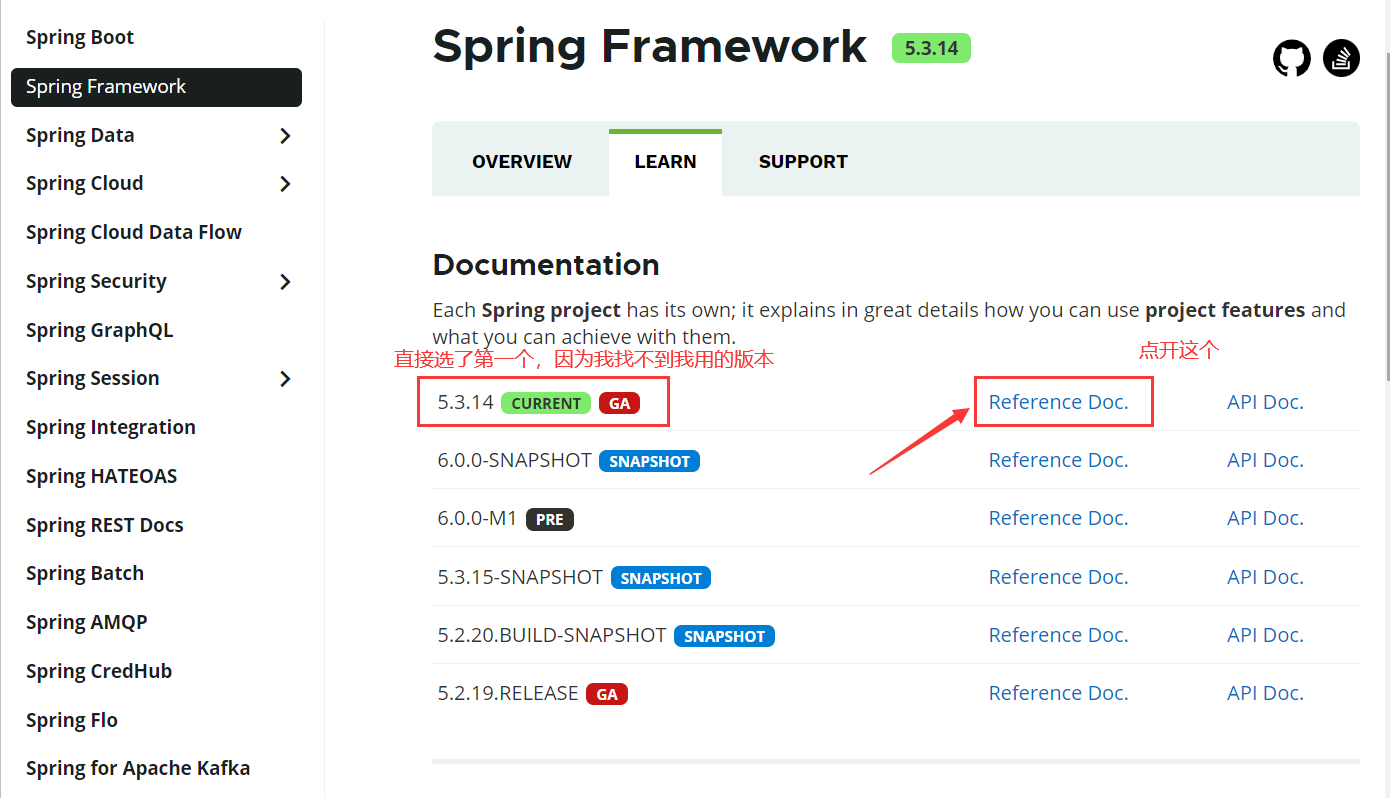Open Spring HATEOAS in the sidebar
1390x798 pixels.
coord(102,477)
